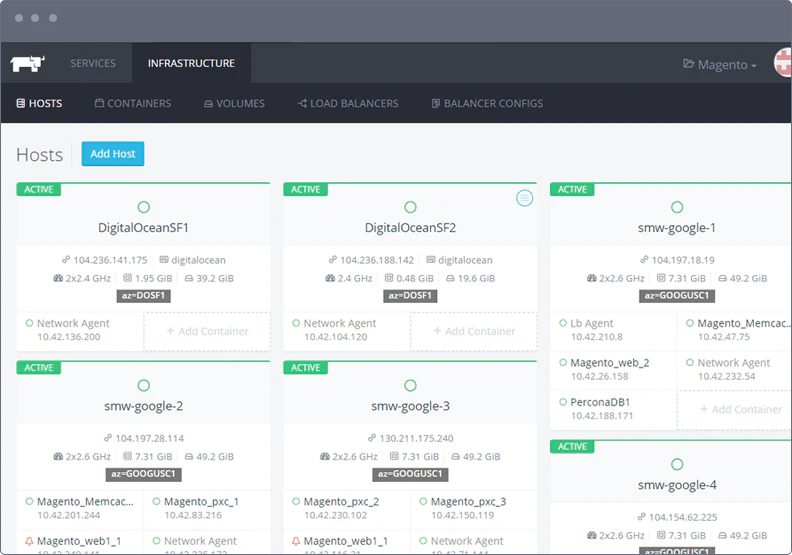Open Magento_web1_1 on smw-google-3

pyautogui.click(x=346, y=542)
